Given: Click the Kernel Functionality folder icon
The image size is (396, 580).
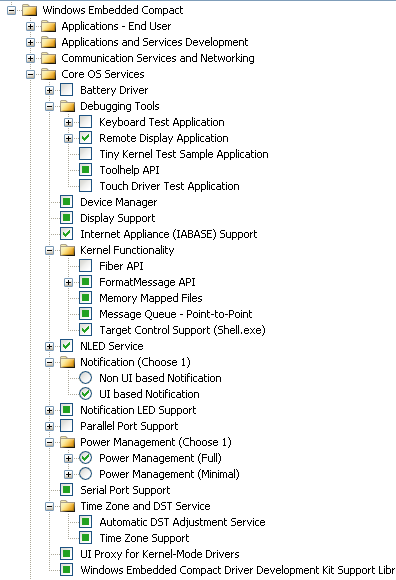Looking at the screenshot, I should 67,250.
